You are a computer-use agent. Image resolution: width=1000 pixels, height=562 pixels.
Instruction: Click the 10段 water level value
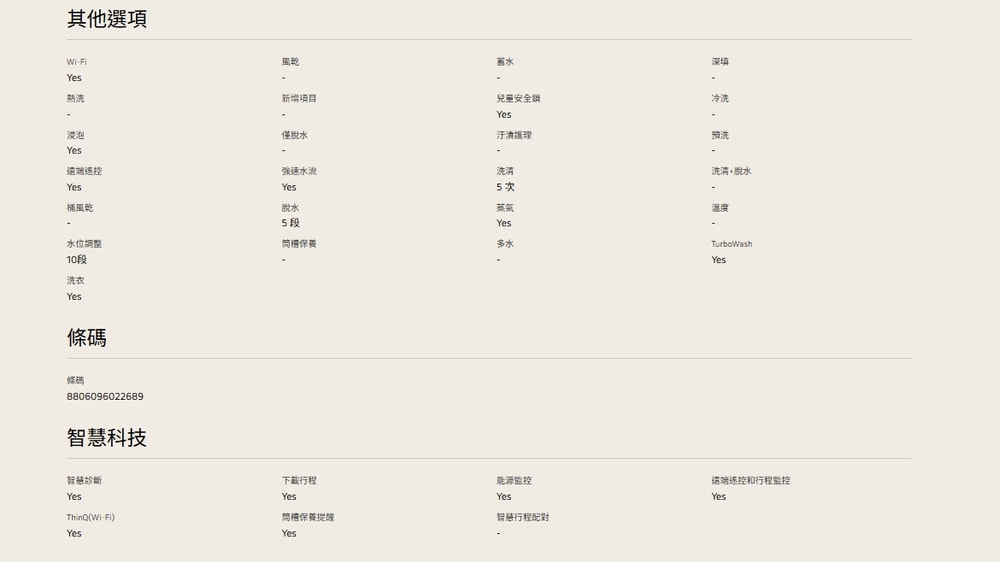[x=77, y=260]
